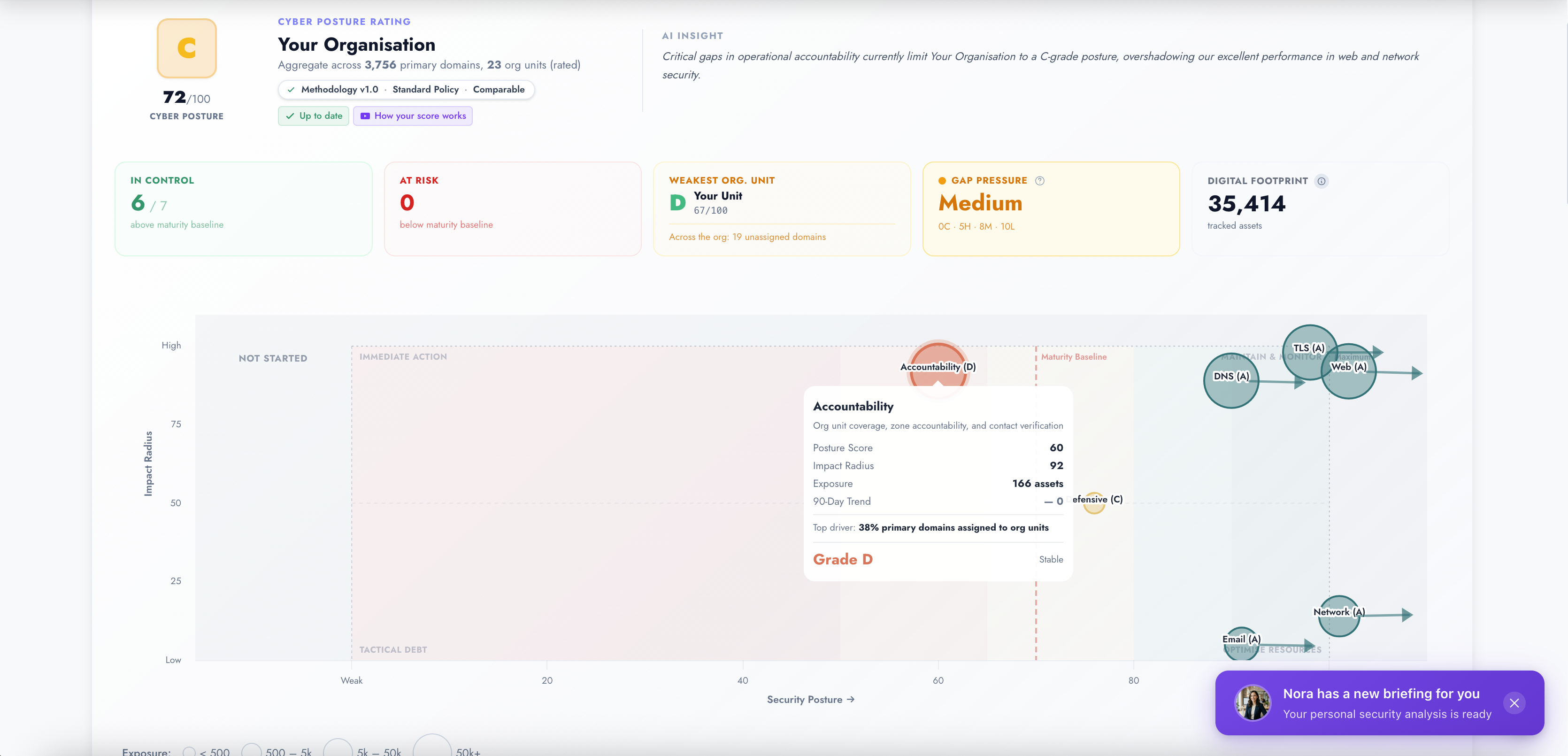Select the Defensive (C) bubble
Screen dimensions: 1568x756
[1094, 503]
